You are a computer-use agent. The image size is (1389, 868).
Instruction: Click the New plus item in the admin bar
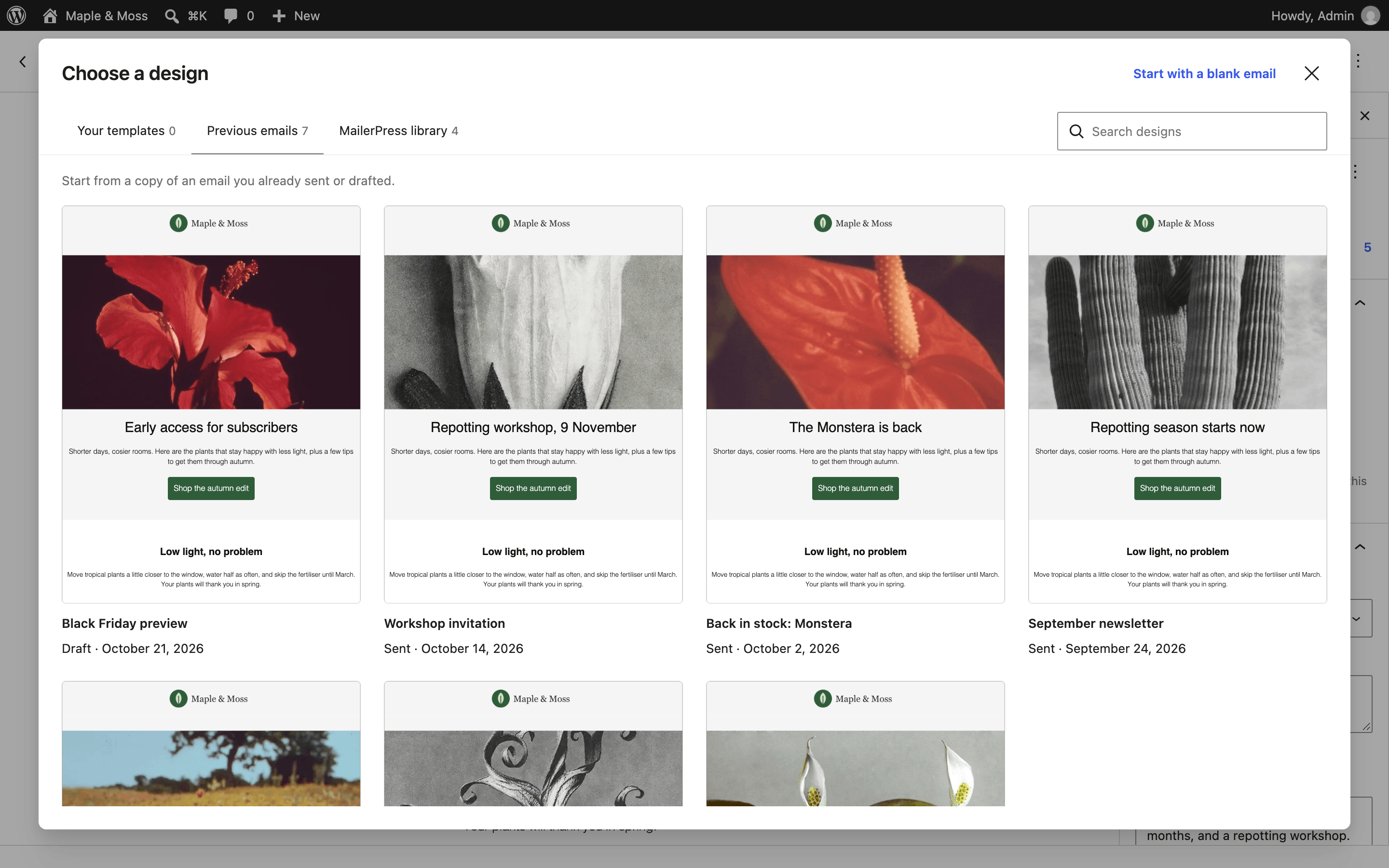[296, 15]
